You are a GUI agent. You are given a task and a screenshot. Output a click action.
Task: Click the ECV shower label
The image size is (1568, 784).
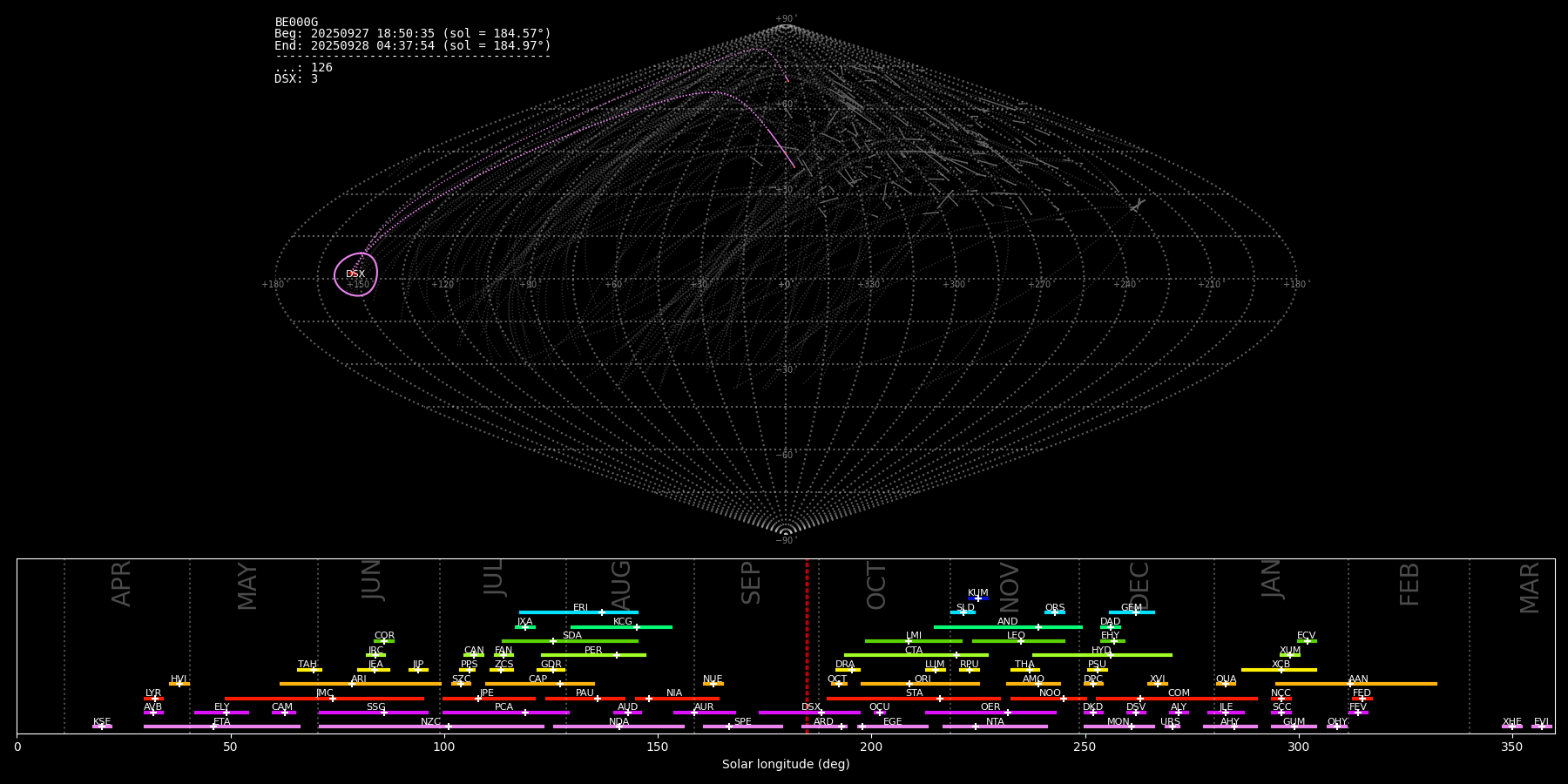coord(1307,636)
